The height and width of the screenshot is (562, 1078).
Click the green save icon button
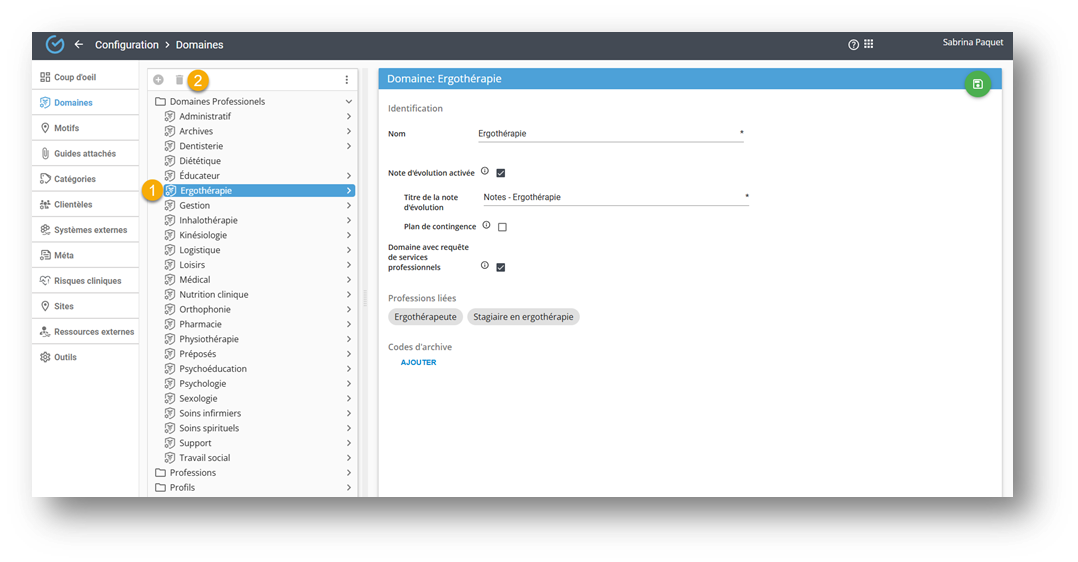click(x=977, y=84)
